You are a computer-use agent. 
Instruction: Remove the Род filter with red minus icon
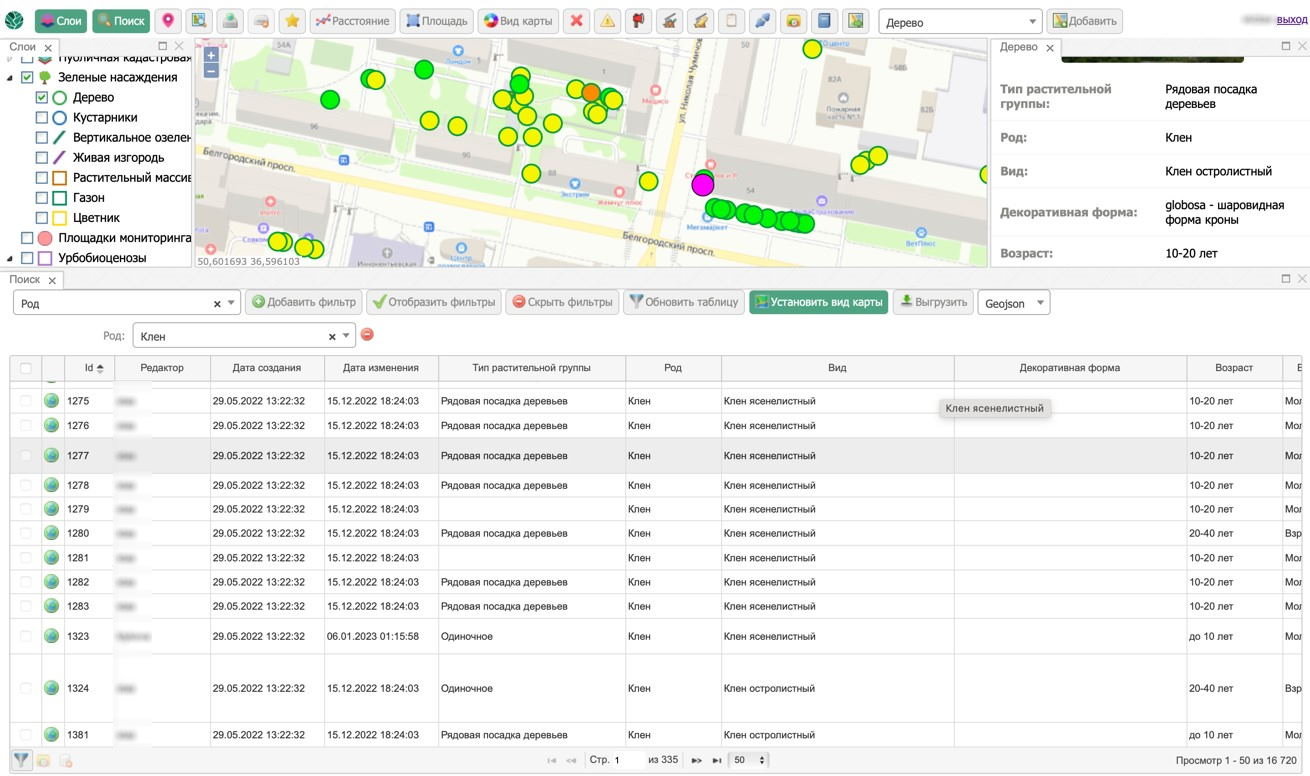367,335
